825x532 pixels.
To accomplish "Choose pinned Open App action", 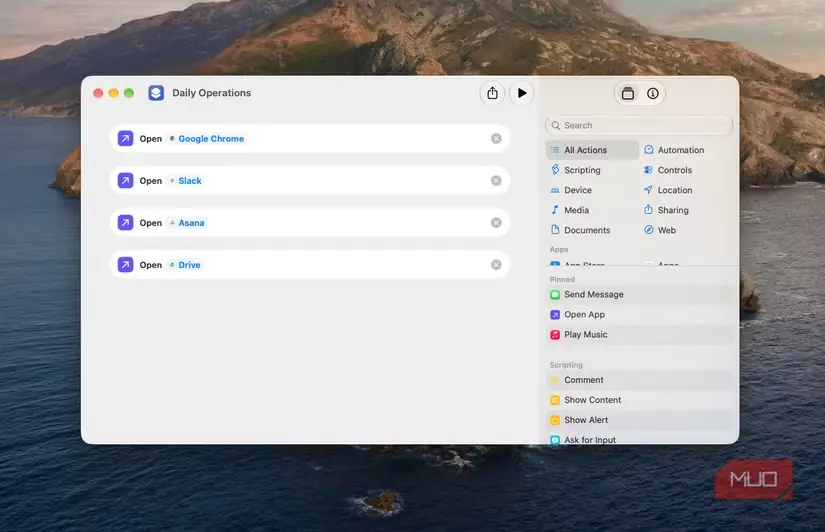I will tap(639, 315).
